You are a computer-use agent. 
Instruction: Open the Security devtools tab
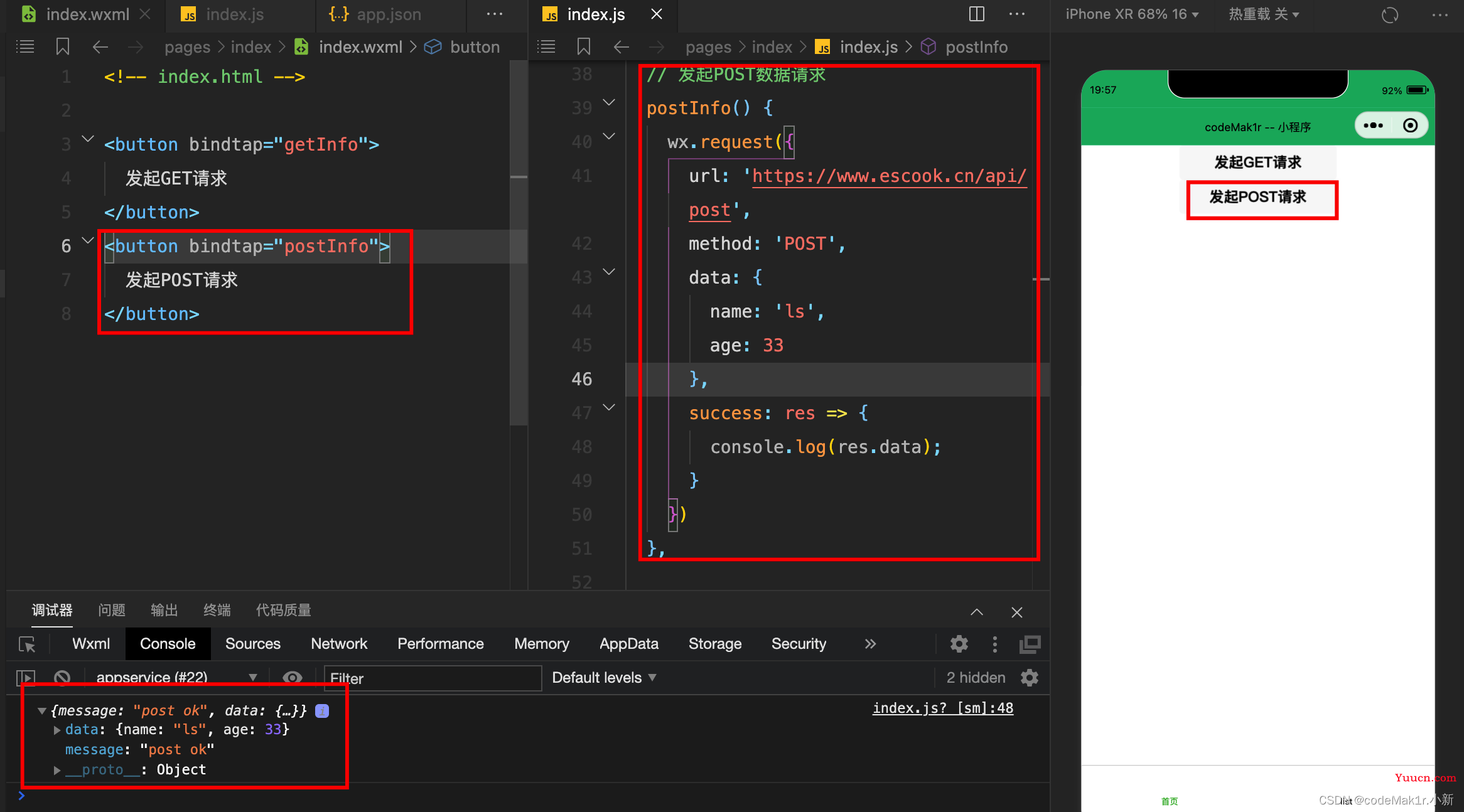(799, 644)
